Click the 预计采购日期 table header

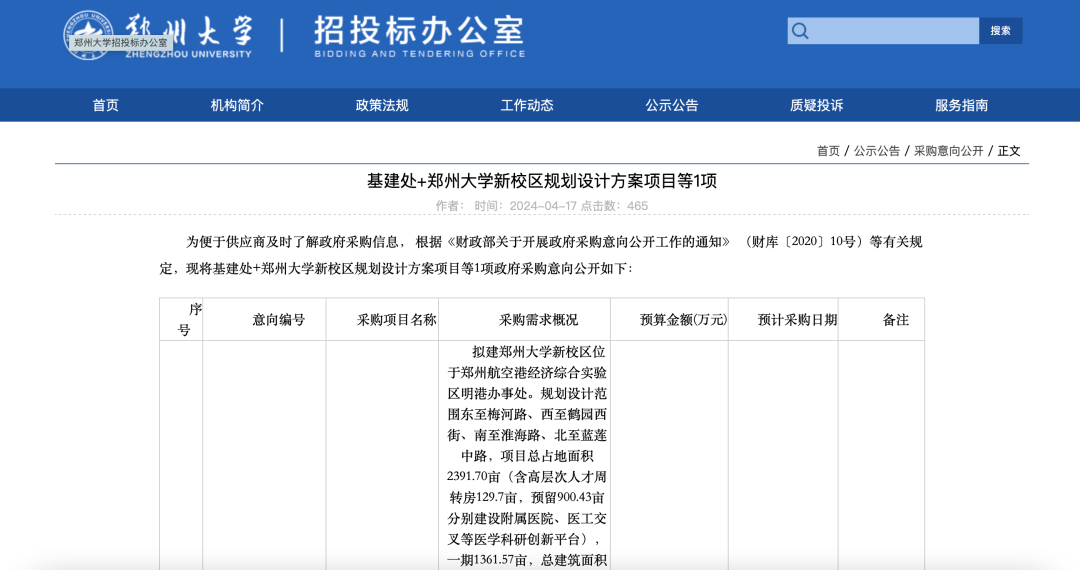797,320
